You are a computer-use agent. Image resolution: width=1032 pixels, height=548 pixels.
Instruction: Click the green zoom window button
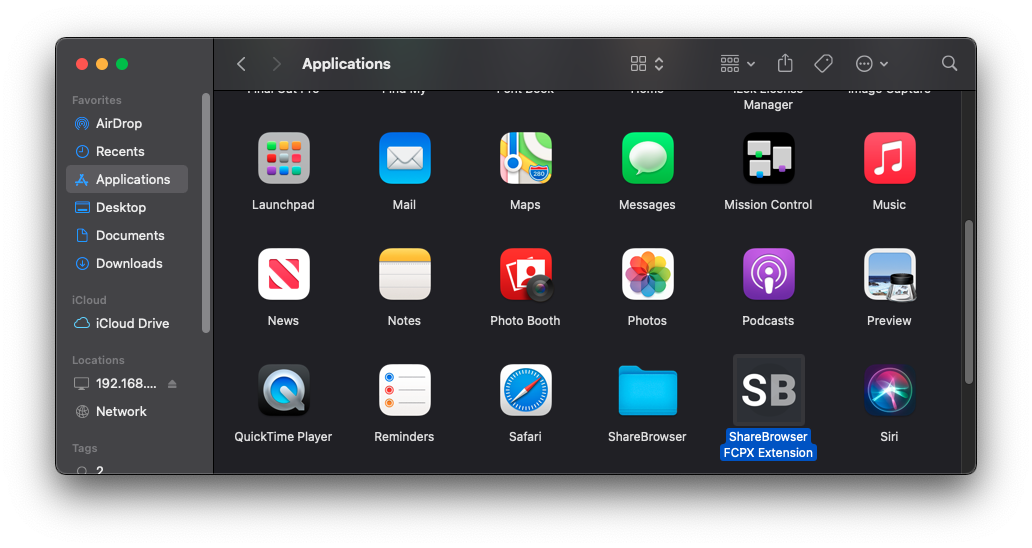point(122,64)
